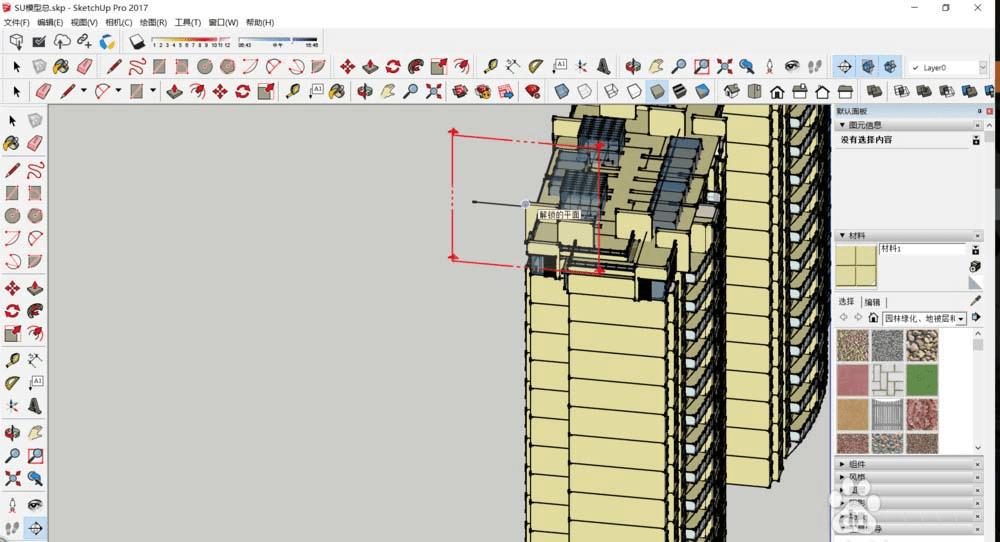Click the Zoom Extents icon
The width and height of the screenshot is (1000, 542).
point(725,67)
